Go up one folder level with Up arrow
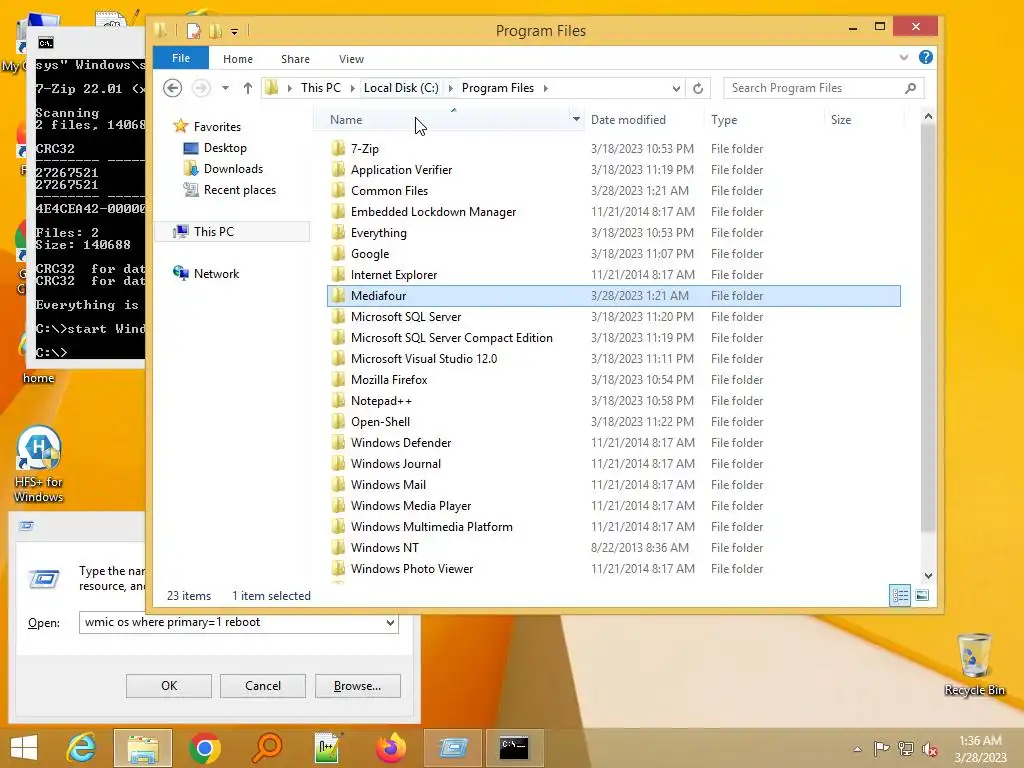 click(x=248, y=88)
